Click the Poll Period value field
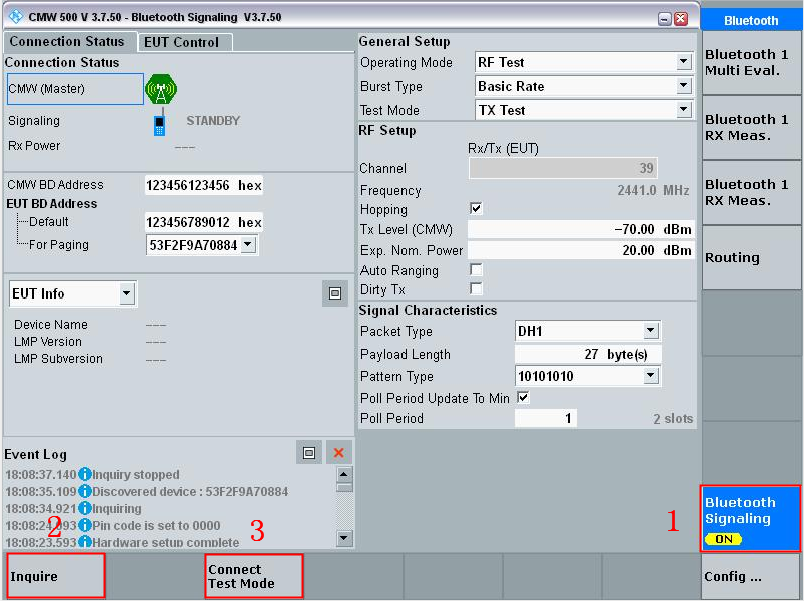Screen dimensions: 804x601 [546, 418]
